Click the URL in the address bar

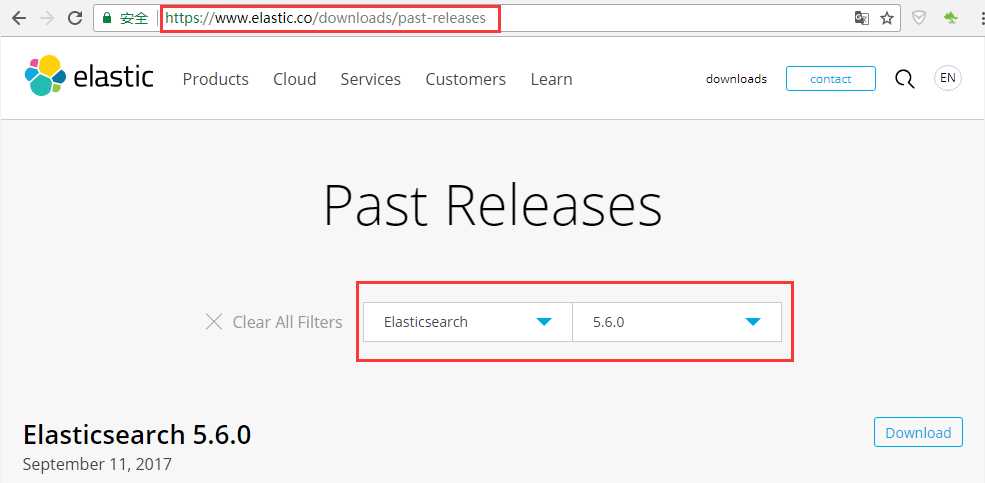pos(325,18)
